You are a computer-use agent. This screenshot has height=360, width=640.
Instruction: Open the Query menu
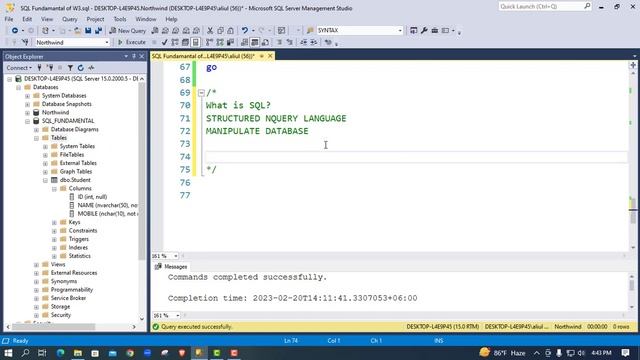coord(69,19)
